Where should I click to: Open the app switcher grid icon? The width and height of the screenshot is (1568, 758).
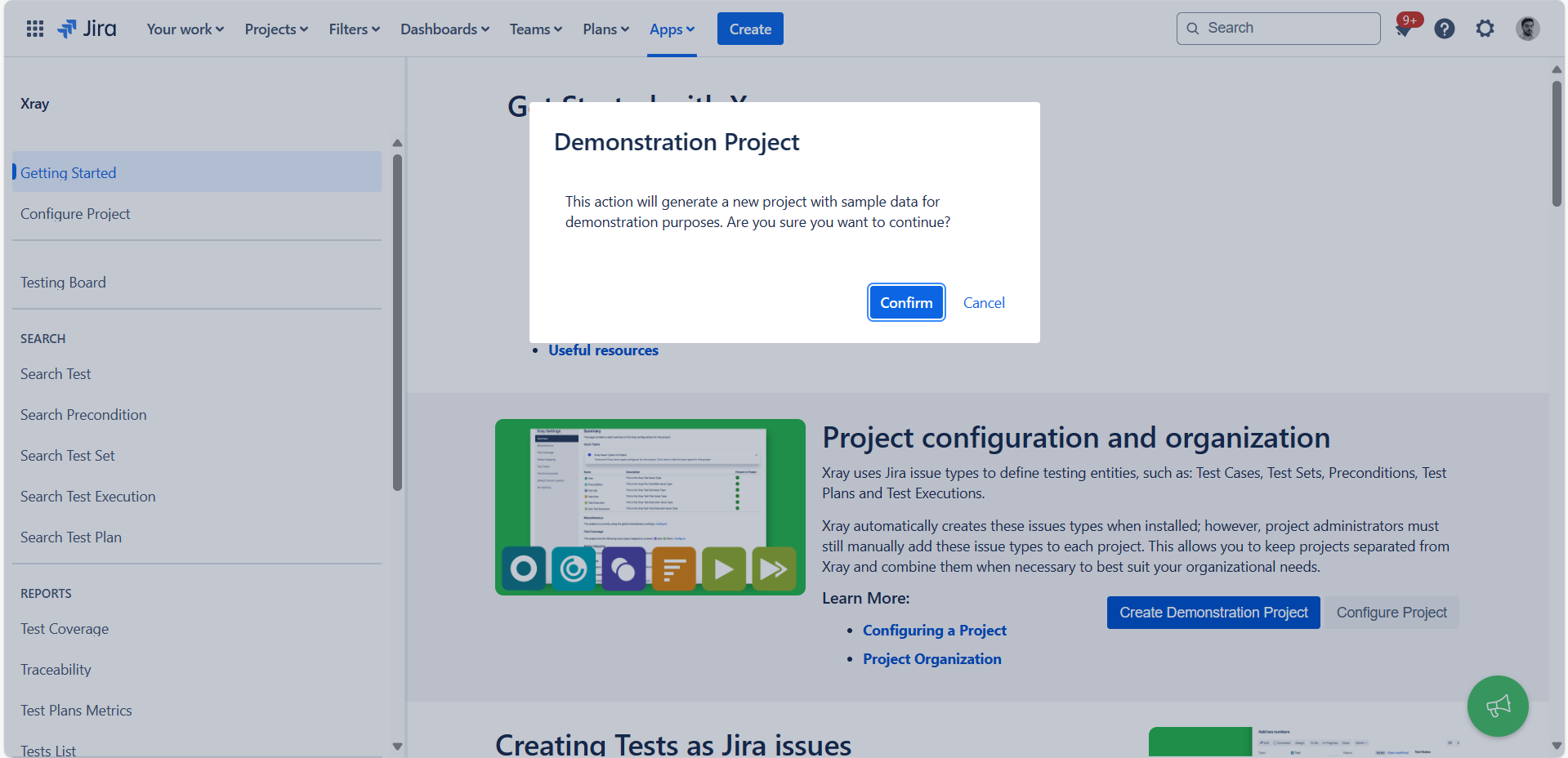[x=34, y=29]
